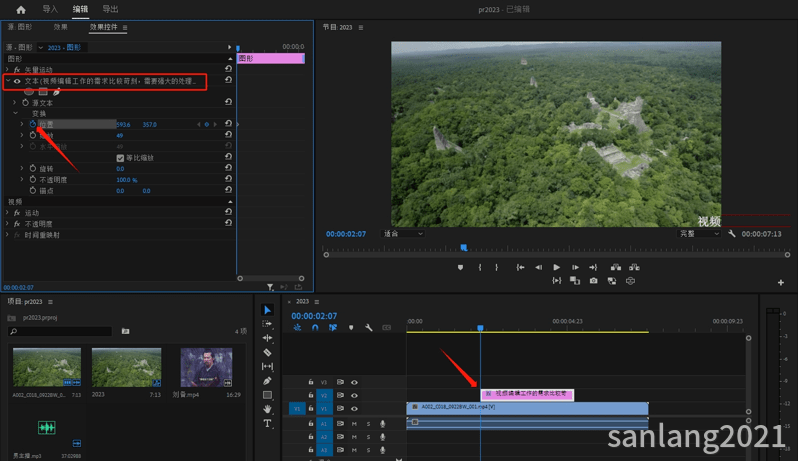798x461 pixels.
Task: Expand the vector motion effect
Action: point(7,69)
